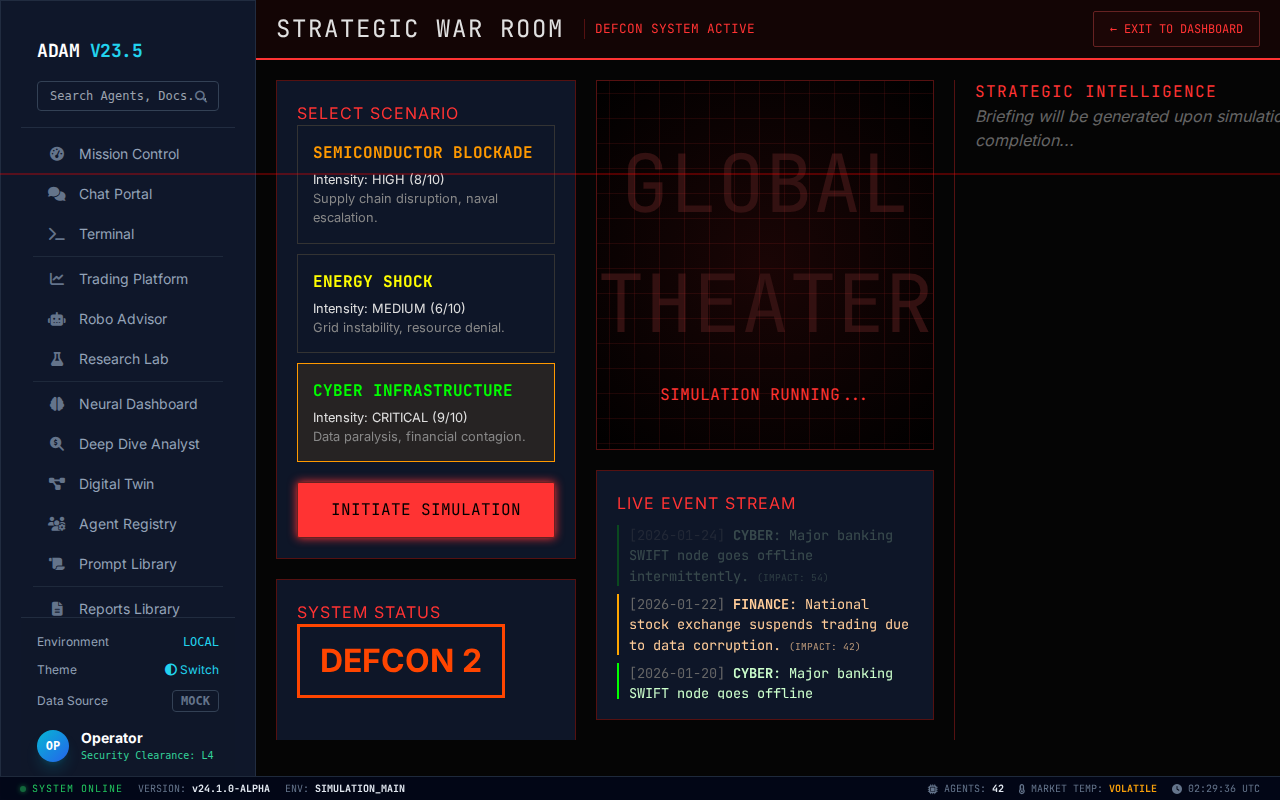Click the Trading Platform chart icon
This screenshot has height=800, width=1280.
[x=57, y=279]
